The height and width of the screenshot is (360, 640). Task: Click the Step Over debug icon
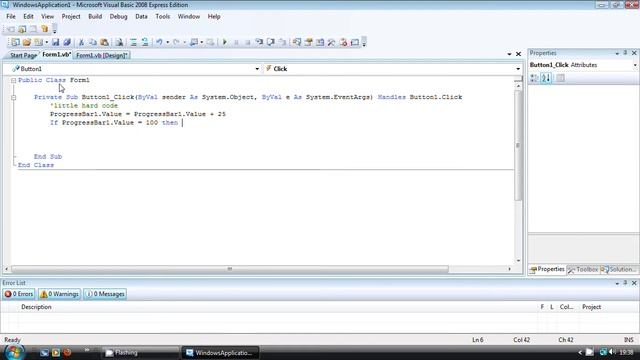click(271, 42)
